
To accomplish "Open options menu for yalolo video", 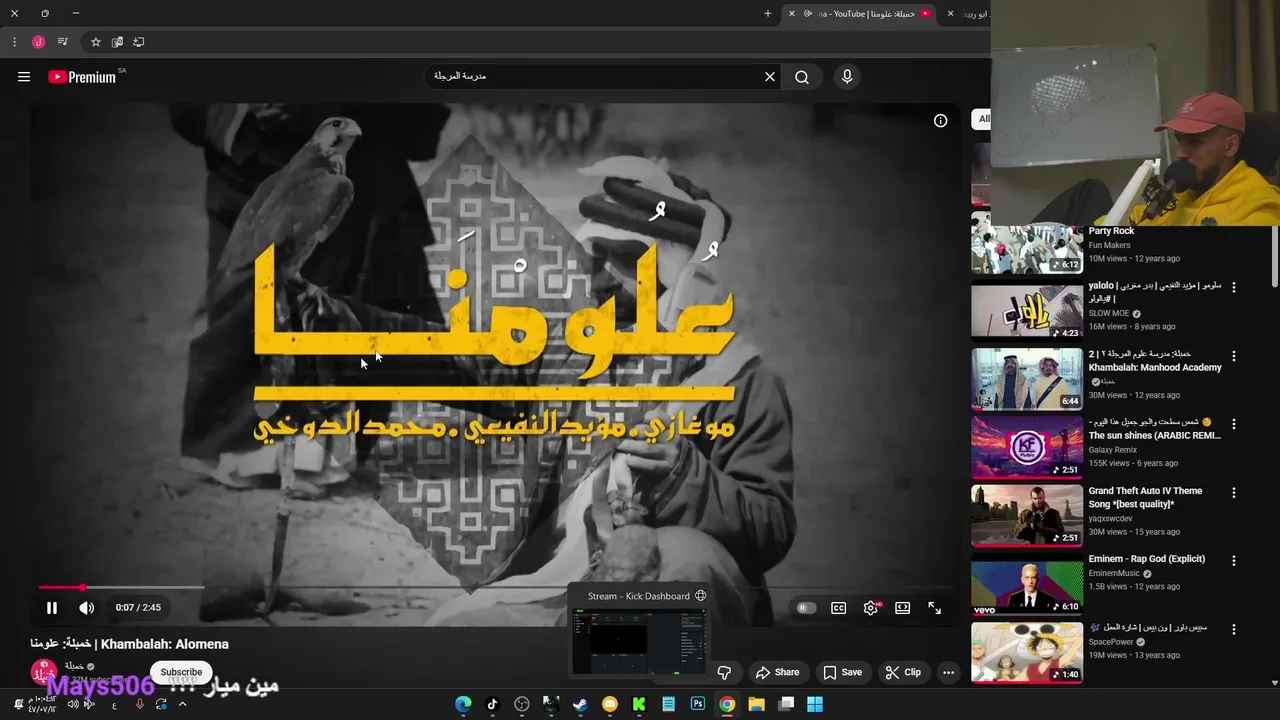I will coord(1233,287).
